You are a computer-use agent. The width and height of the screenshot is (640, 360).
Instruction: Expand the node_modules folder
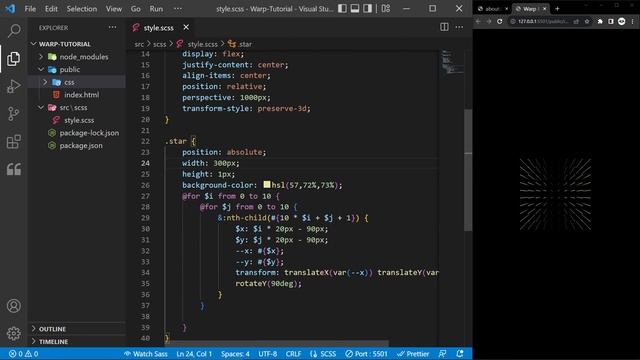(x=41, y=57)
